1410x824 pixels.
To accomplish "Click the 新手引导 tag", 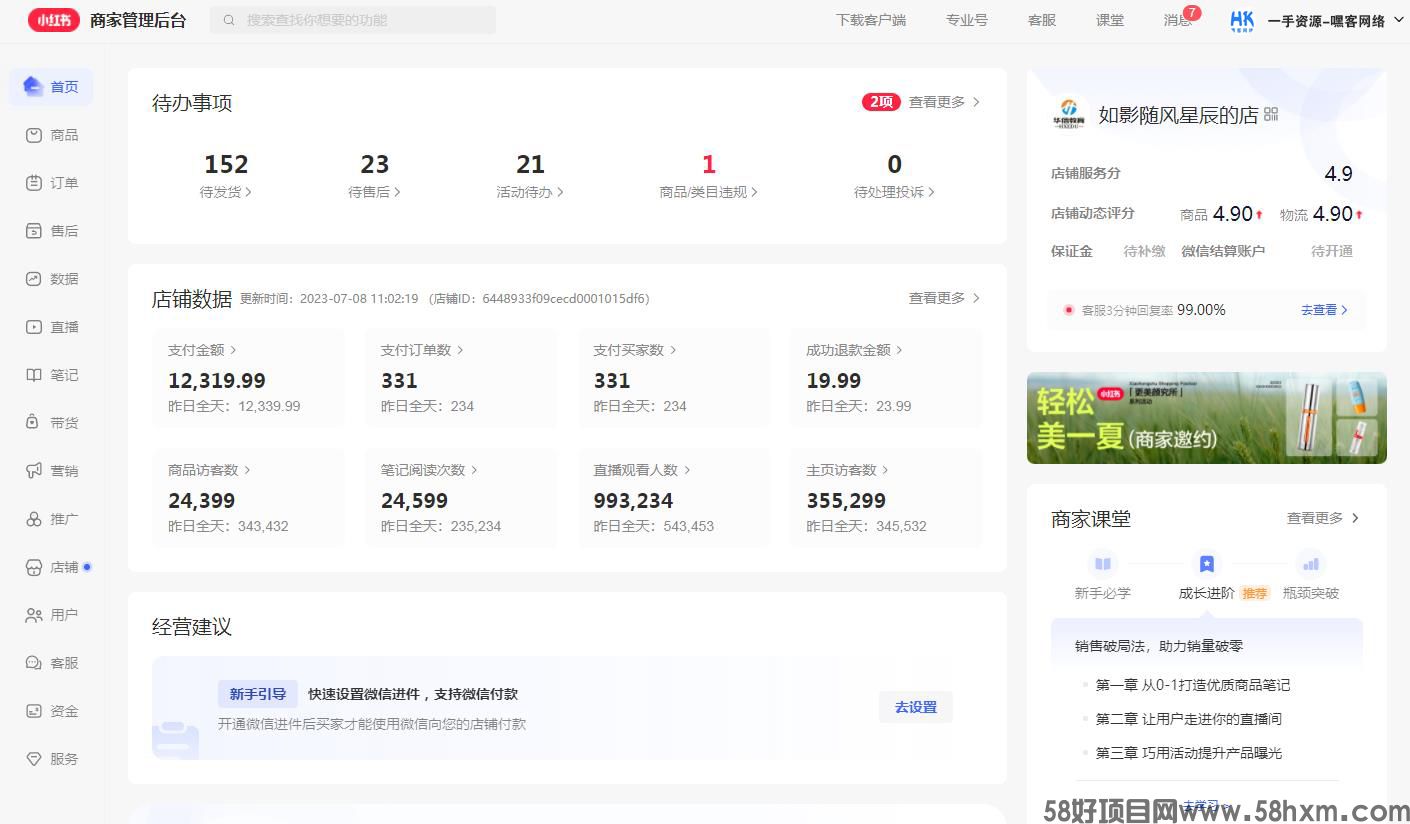I will (258, 694).
